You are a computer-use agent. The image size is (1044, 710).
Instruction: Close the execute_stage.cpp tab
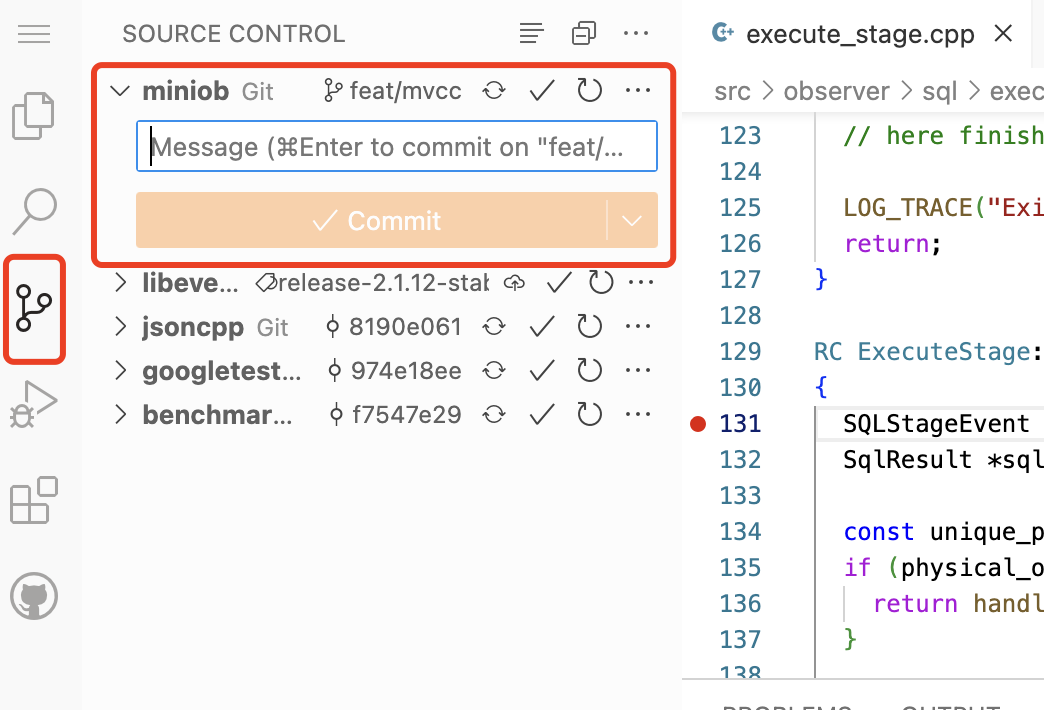(x=1003, y=33)
